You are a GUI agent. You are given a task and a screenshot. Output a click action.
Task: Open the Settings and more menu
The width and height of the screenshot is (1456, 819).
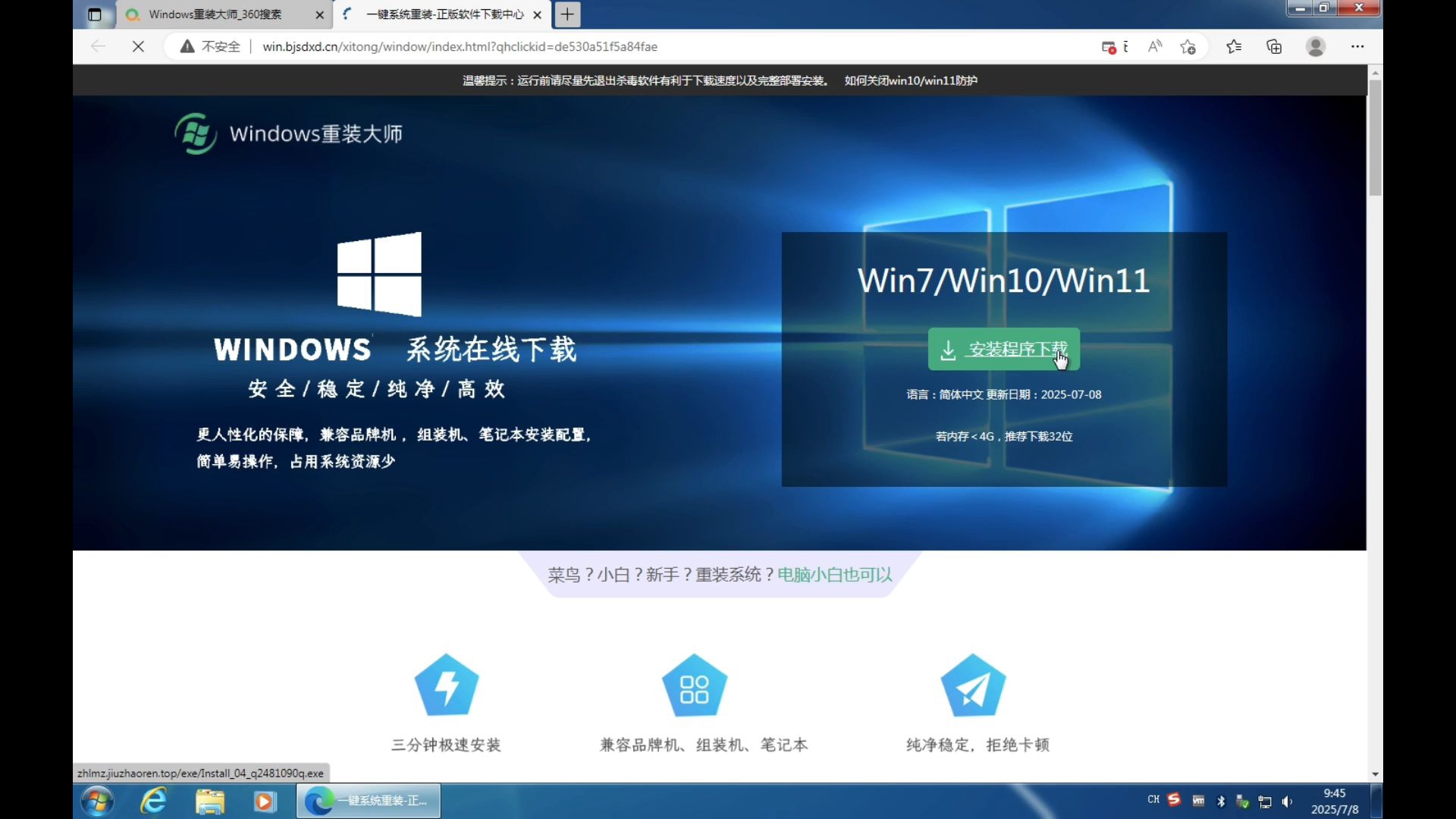coord(1357,46)
